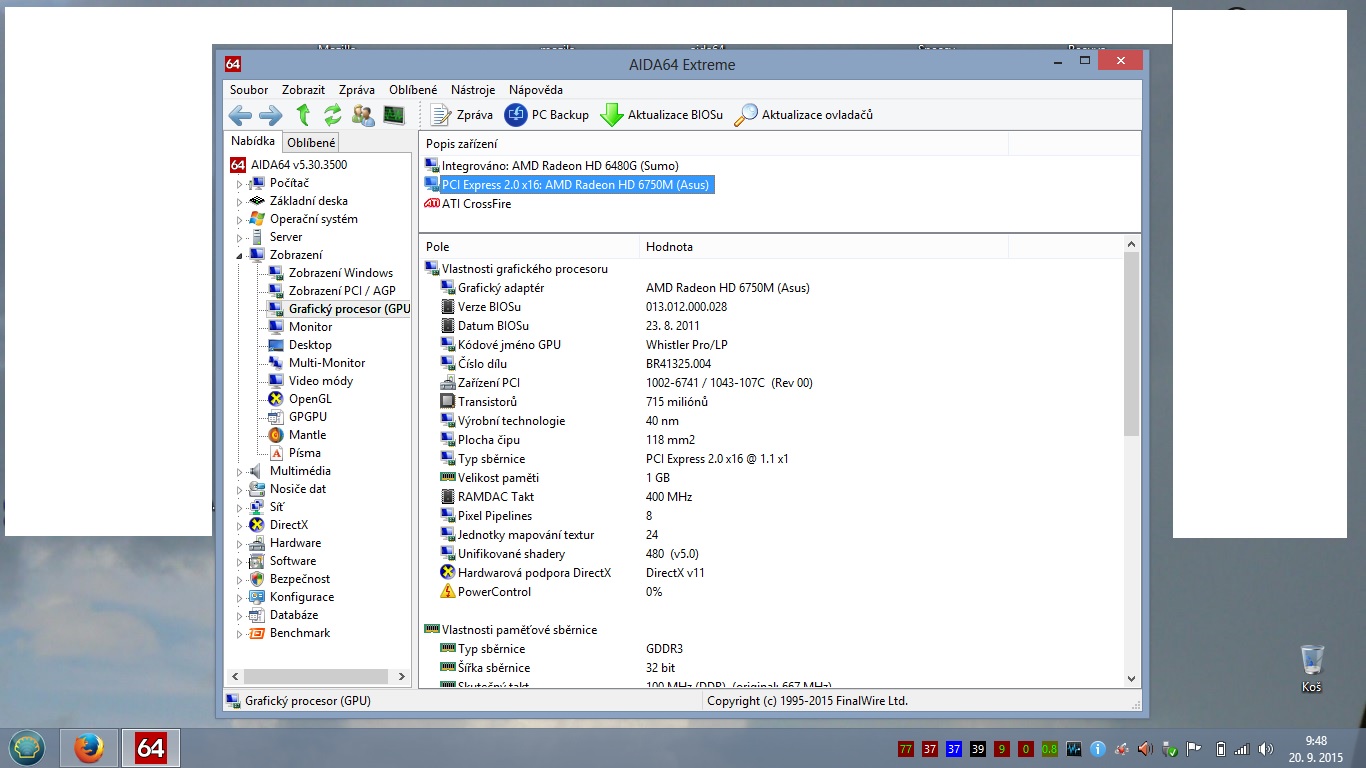The height and width of the screenshot is (768, 1366).
Task: Click the green up-level arrow icon
Action: 303,115
